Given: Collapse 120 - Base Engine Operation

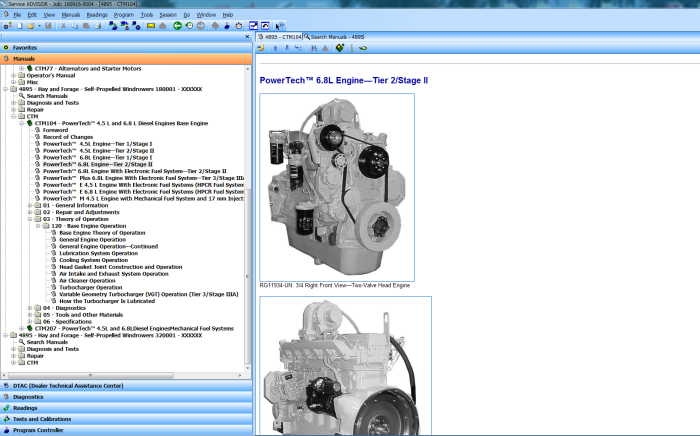Looking at the screenshot, I should [38, 226].
